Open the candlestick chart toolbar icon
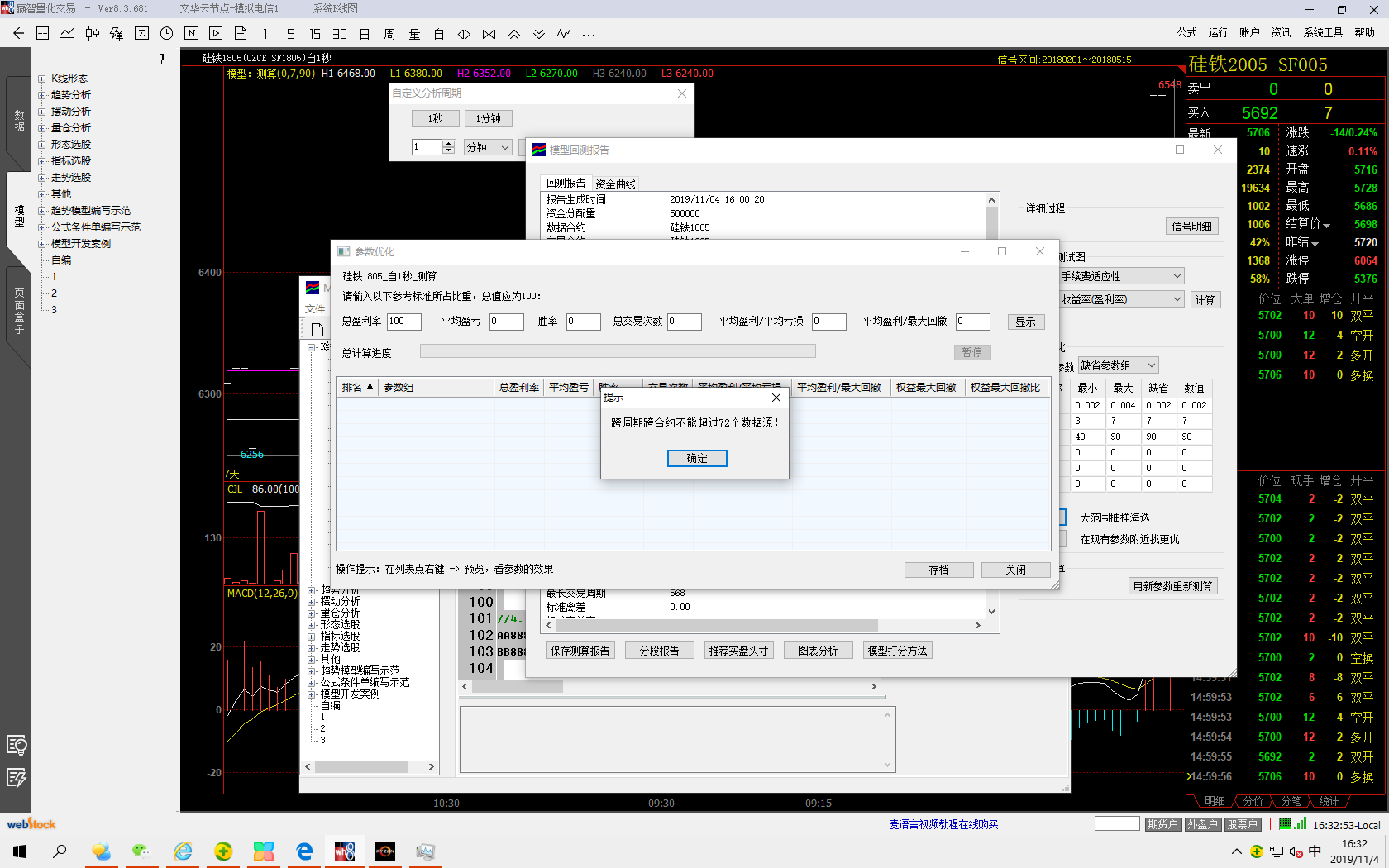Image resolution: width=1389 pixels, height=868 pixels. [92, 34]
